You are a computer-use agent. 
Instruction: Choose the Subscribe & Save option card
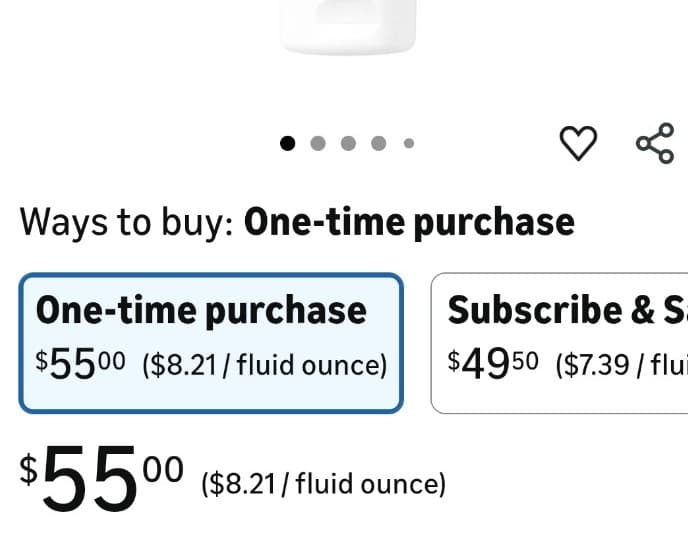560,342
